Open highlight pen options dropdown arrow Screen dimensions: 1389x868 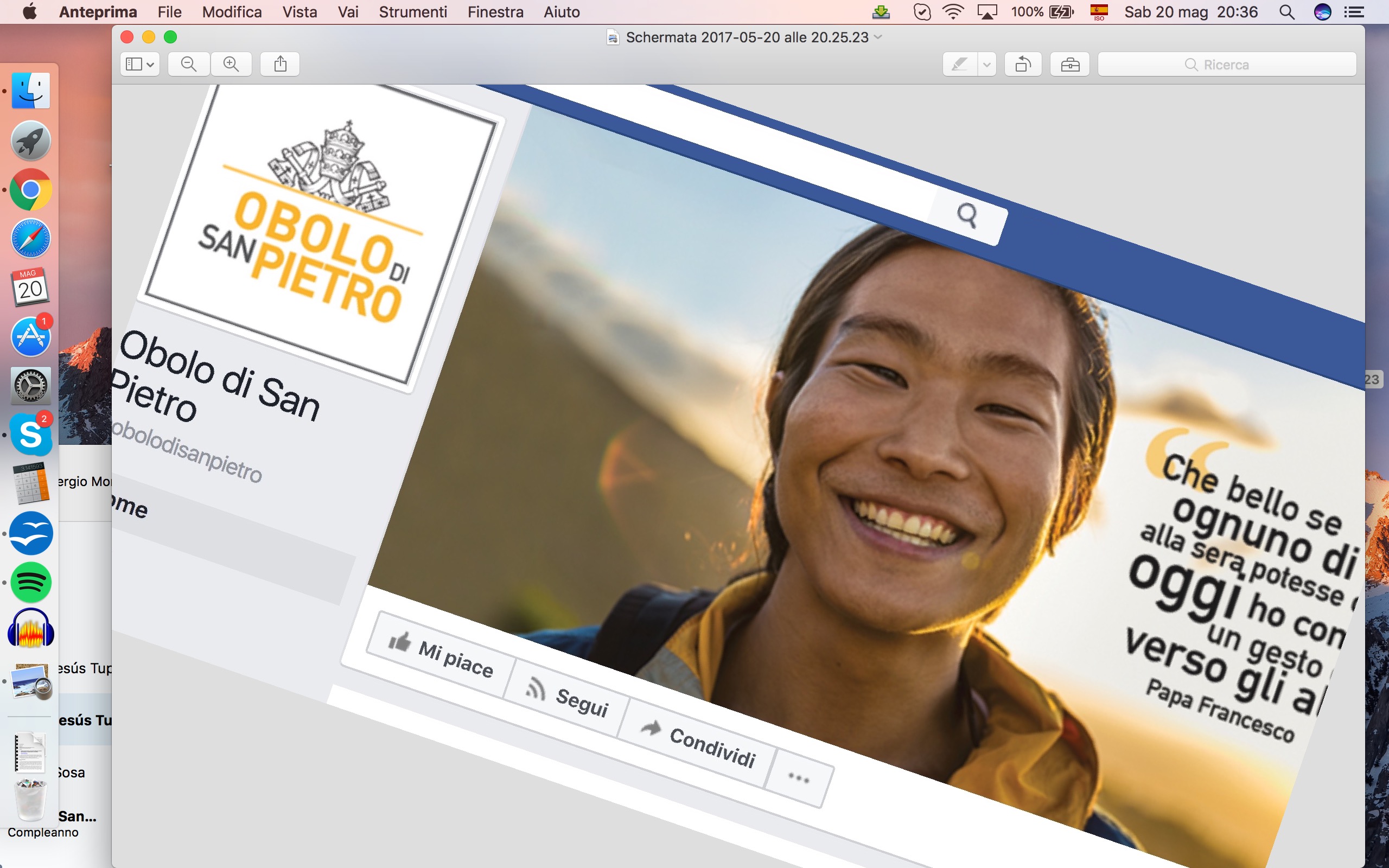tap(986, 65)
